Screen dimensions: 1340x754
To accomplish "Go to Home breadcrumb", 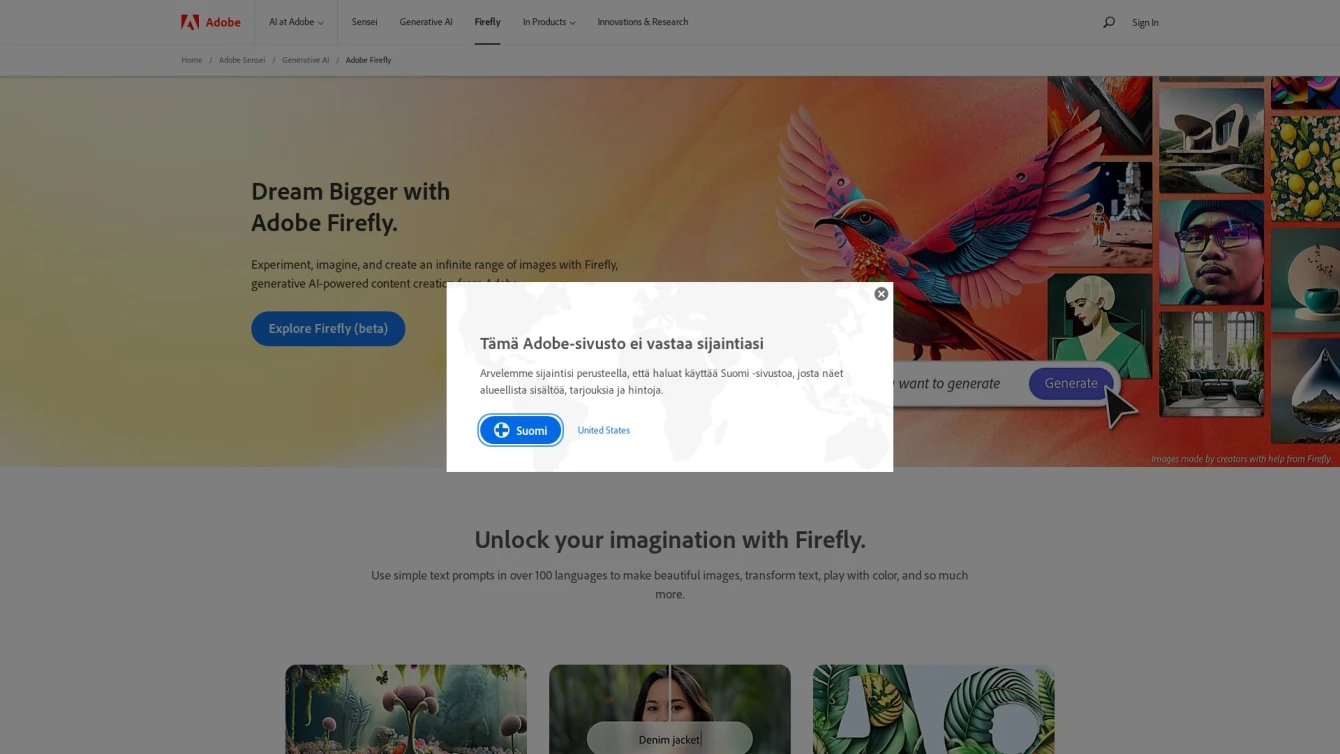I will (192, 60).
